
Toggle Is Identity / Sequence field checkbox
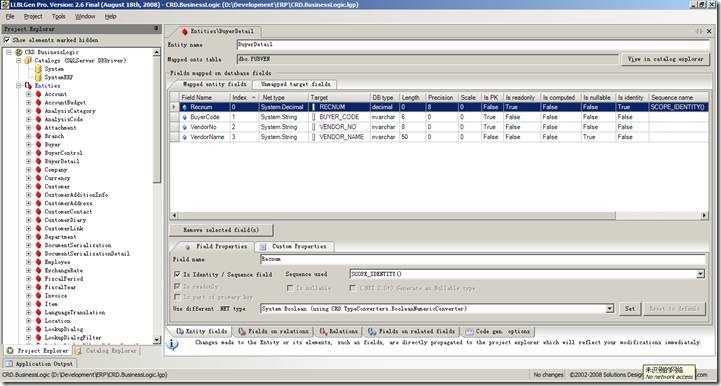(177, 274)
